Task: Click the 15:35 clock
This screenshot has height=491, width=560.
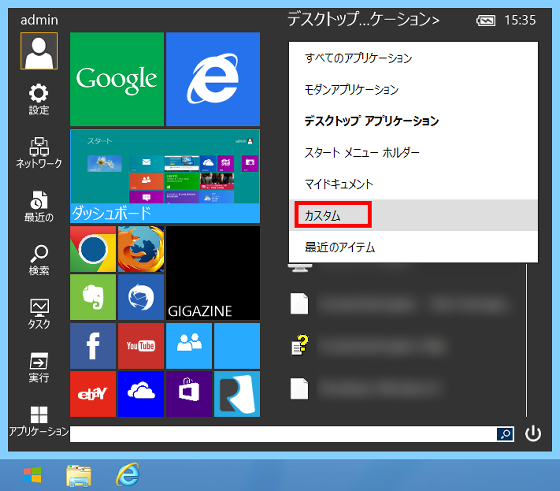Action: 520,20
